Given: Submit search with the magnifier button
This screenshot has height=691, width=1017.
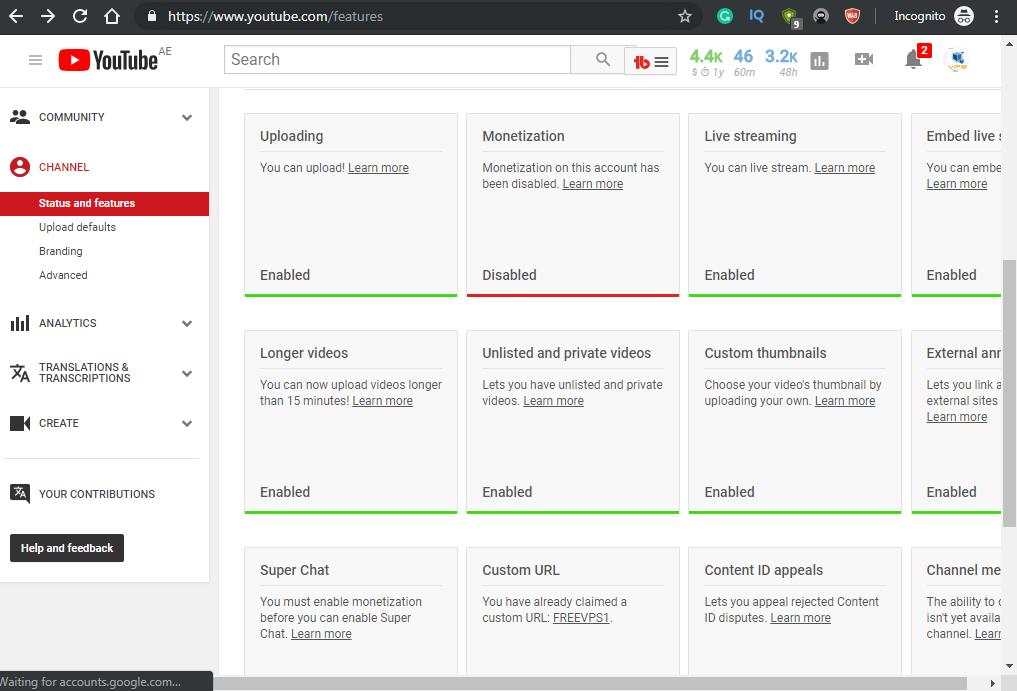Looking at the screenshot, I should 603,60.
